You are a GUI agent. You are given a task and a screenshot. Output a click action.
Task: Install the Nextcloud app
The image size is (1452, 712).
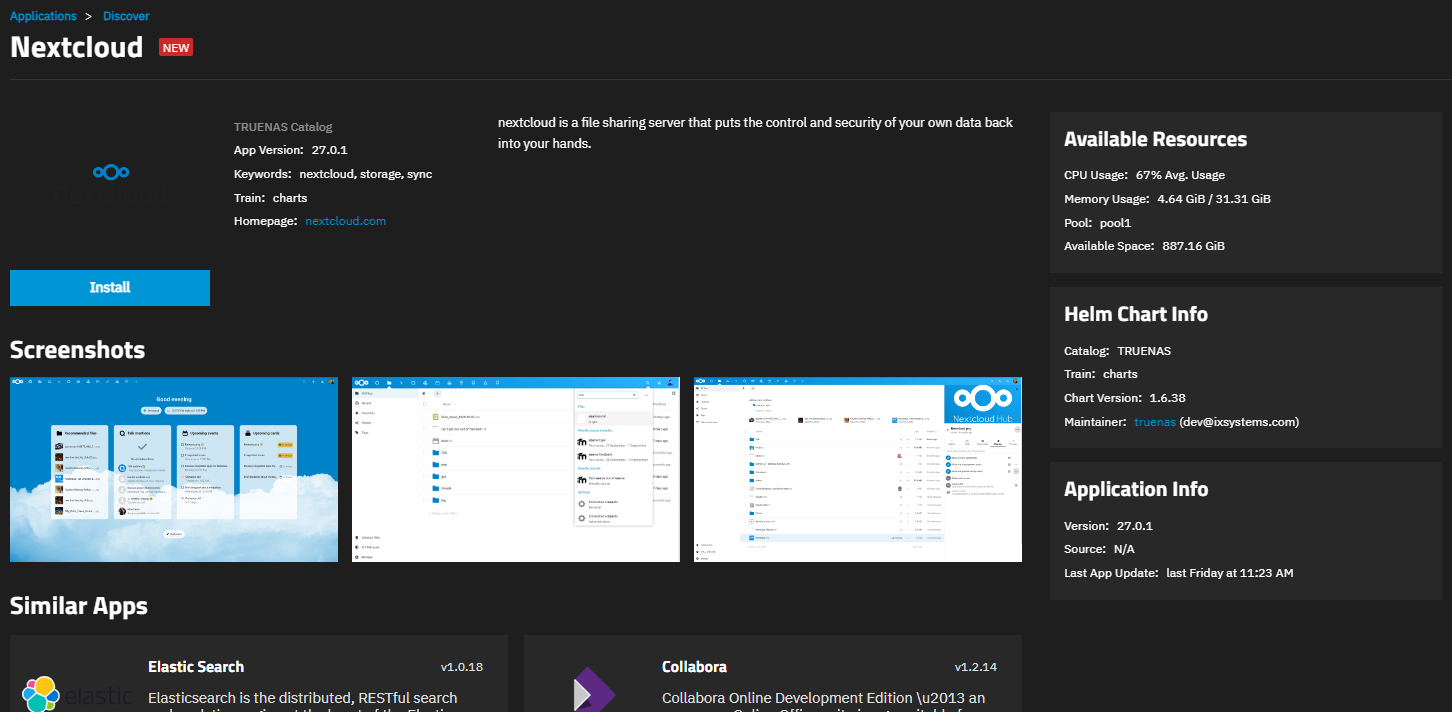point(110,287)
